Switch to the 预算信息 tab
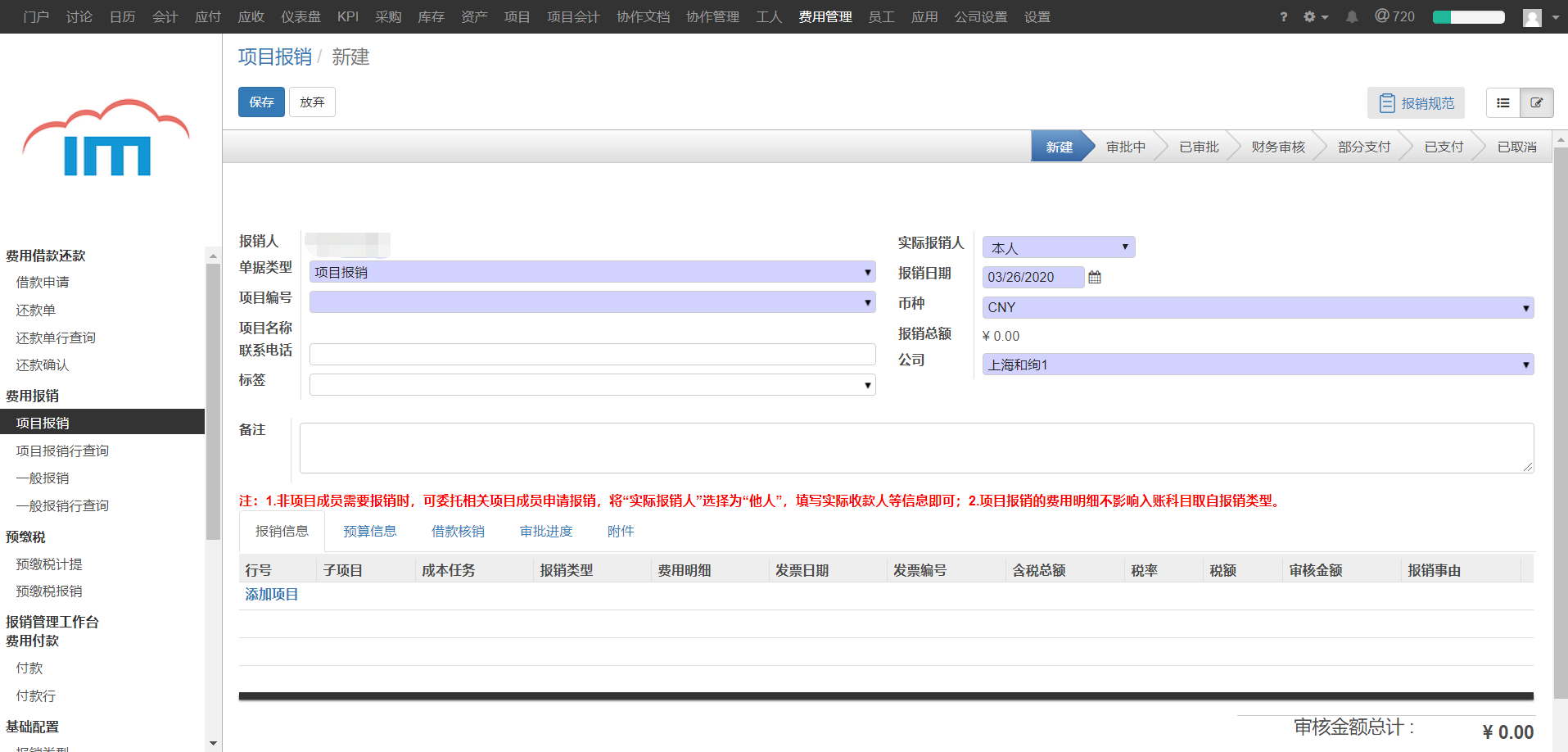 pos(369,532)
